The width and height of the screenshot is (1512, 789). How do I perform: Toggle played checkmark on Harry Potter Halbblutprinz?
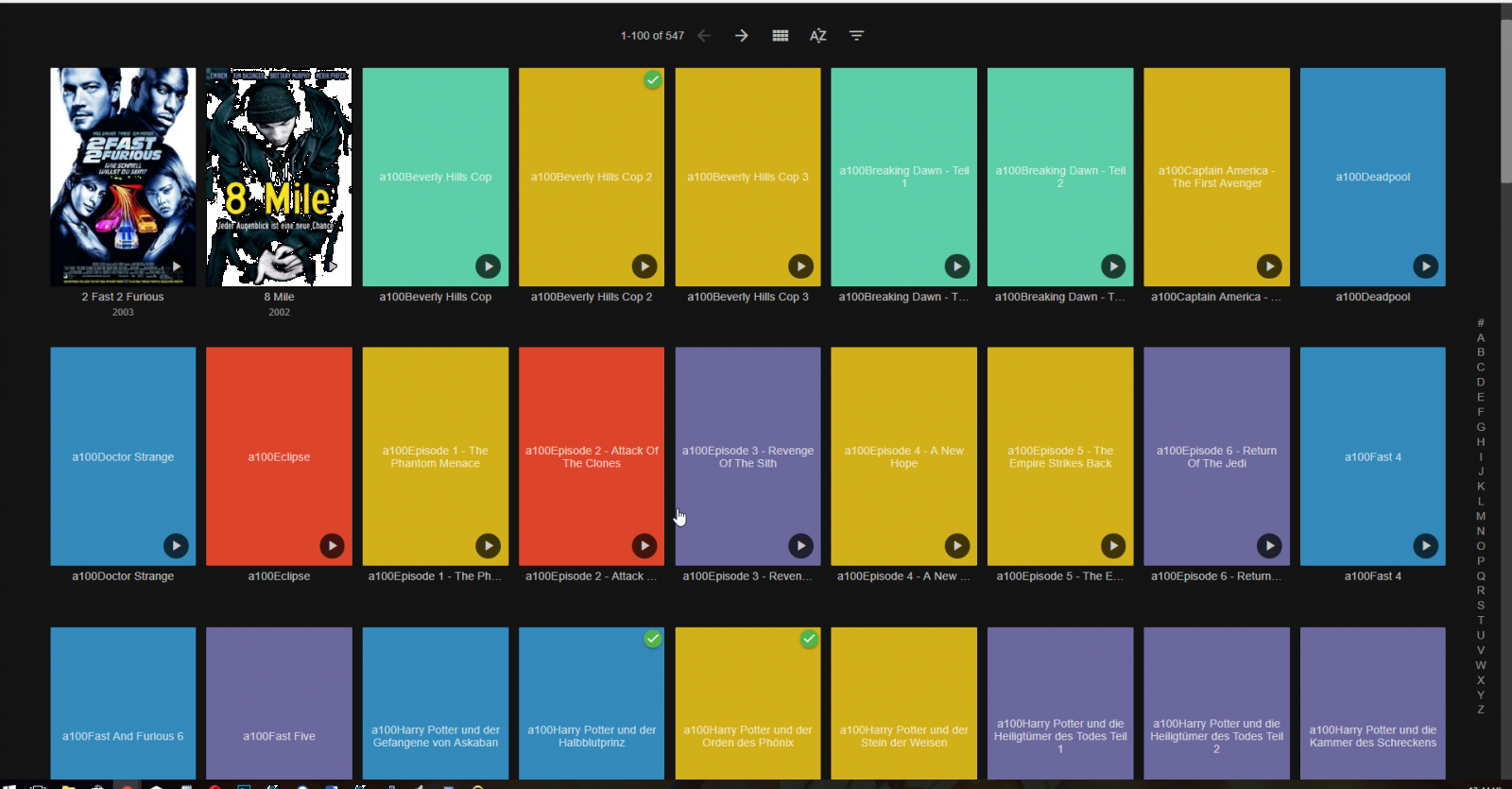(x=652, y=640)
